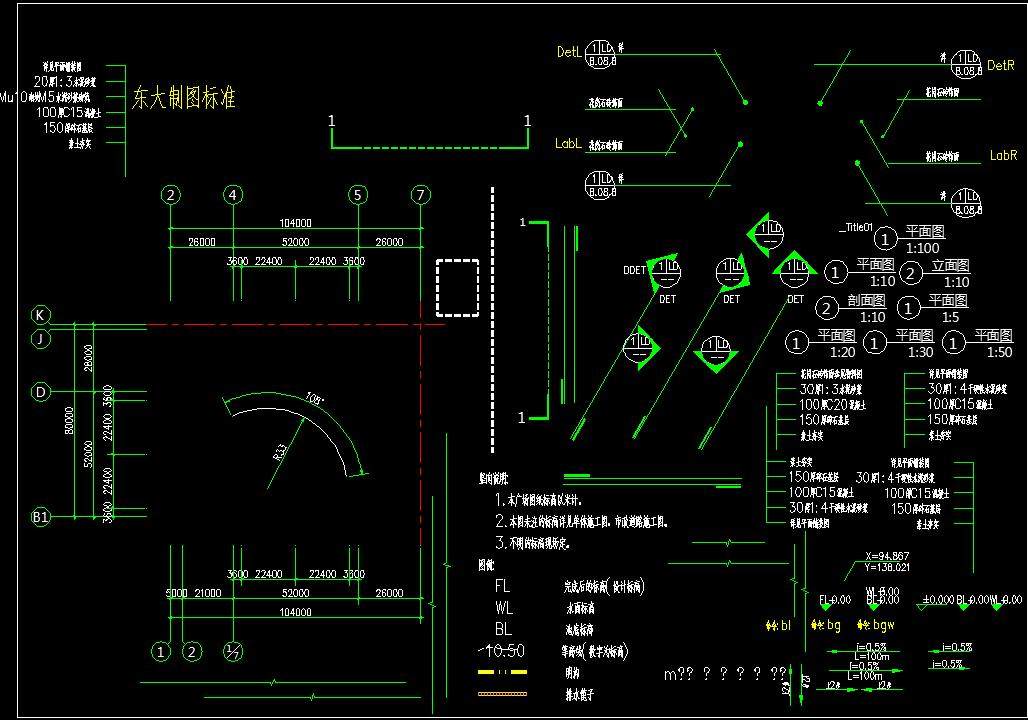Click the 平面图 1:100 title label

pos(922,240)
